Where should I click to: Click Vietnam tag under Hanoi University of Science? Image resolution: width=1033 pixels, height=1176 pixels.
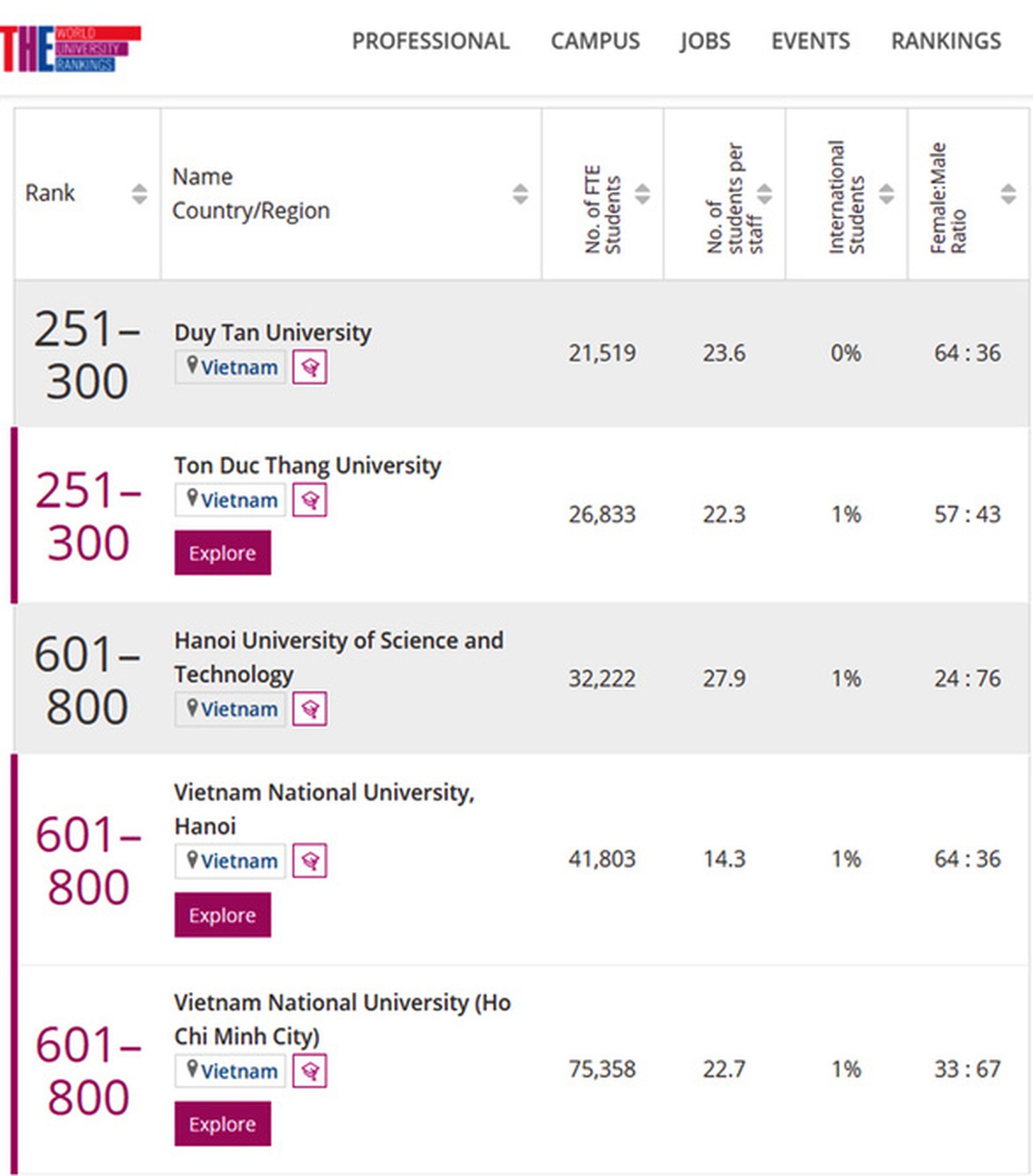[x=231, y=708]
